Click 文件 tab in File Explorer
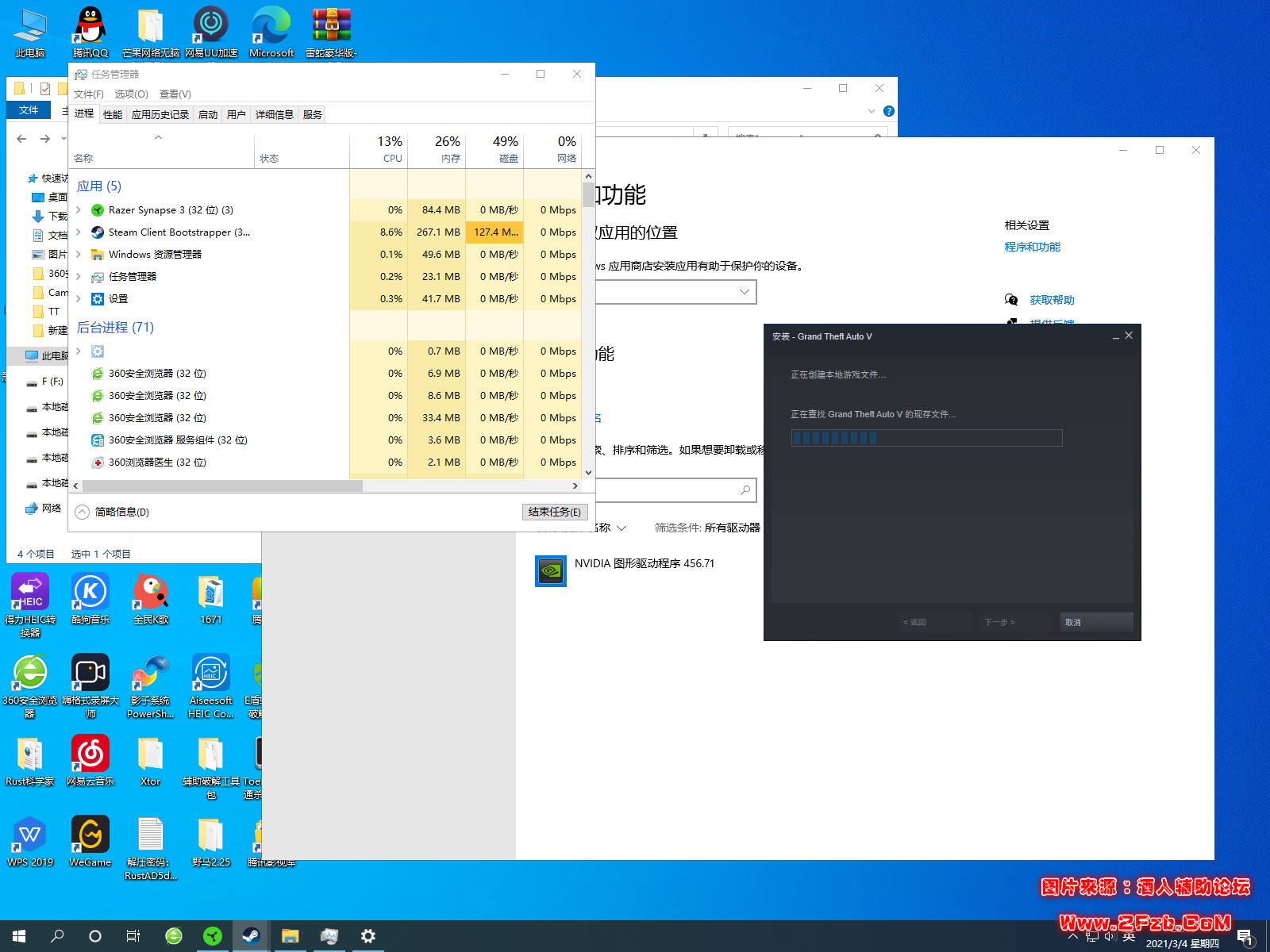Viewport: 1270px width, 952px height. click(29, 110)
